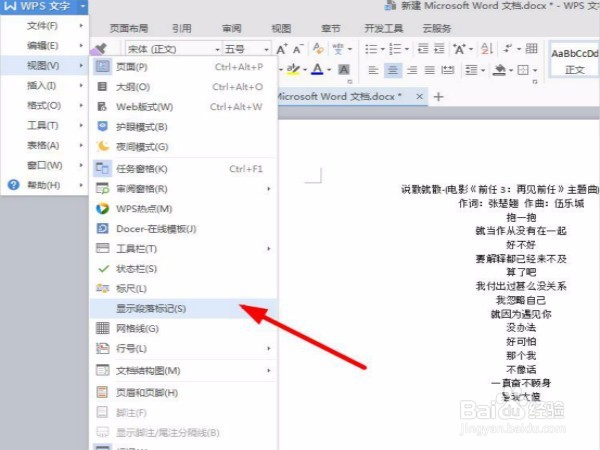Open the WPS 文字 application menu button

(x=44, y=7)
